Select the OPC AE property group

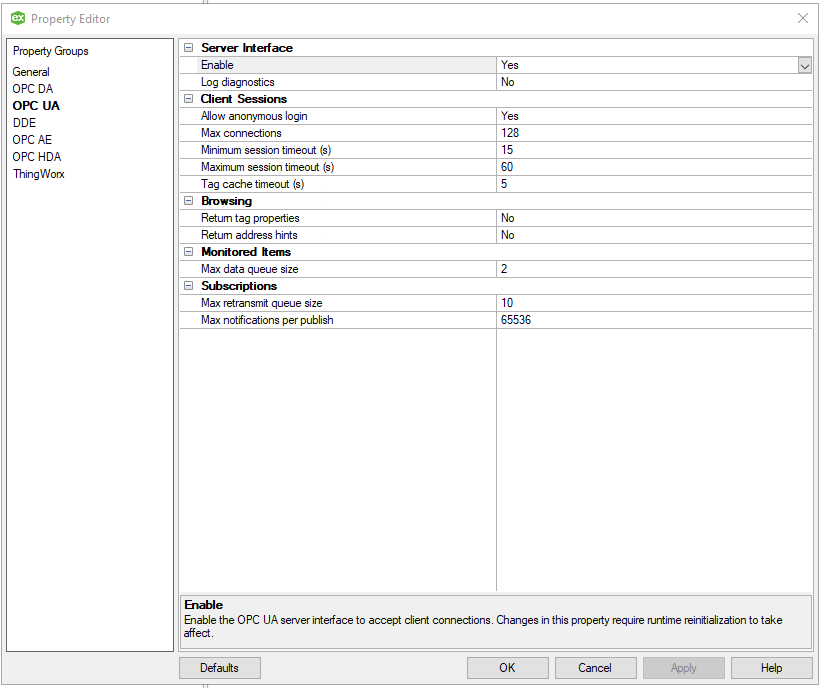click(32, 139)
